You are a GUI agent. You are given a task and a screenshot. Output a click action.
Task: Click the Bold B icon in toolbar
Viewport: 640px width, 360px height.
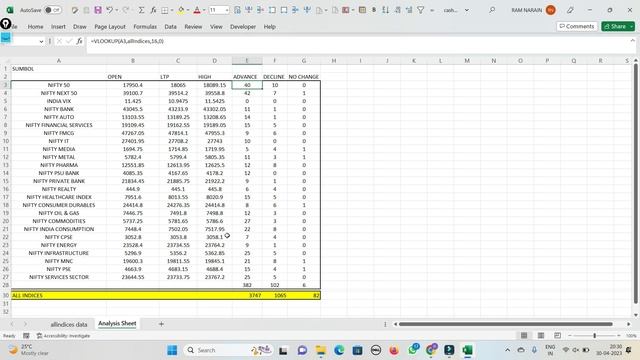click(374, 10)
